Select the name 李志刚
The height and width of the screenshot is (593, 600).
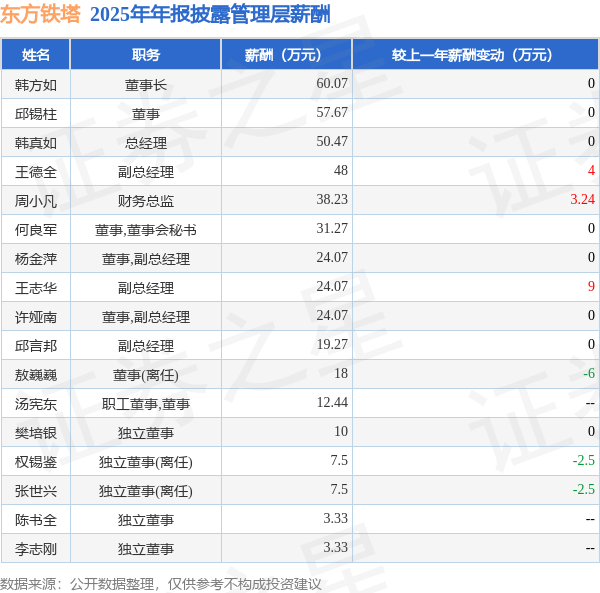[36, 549]
